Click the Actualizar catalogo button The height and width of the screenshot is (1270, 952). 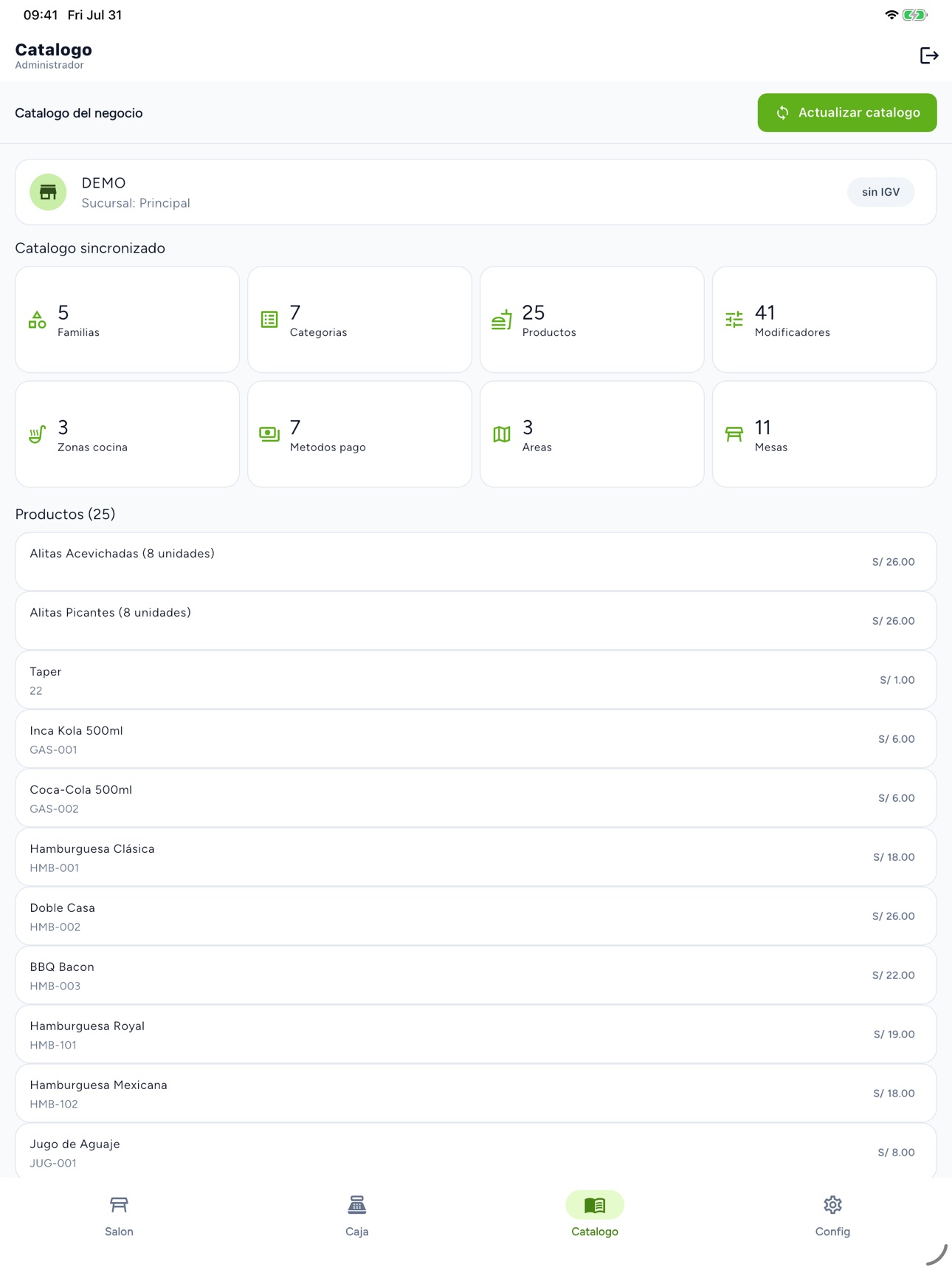[x=847, y=113]
